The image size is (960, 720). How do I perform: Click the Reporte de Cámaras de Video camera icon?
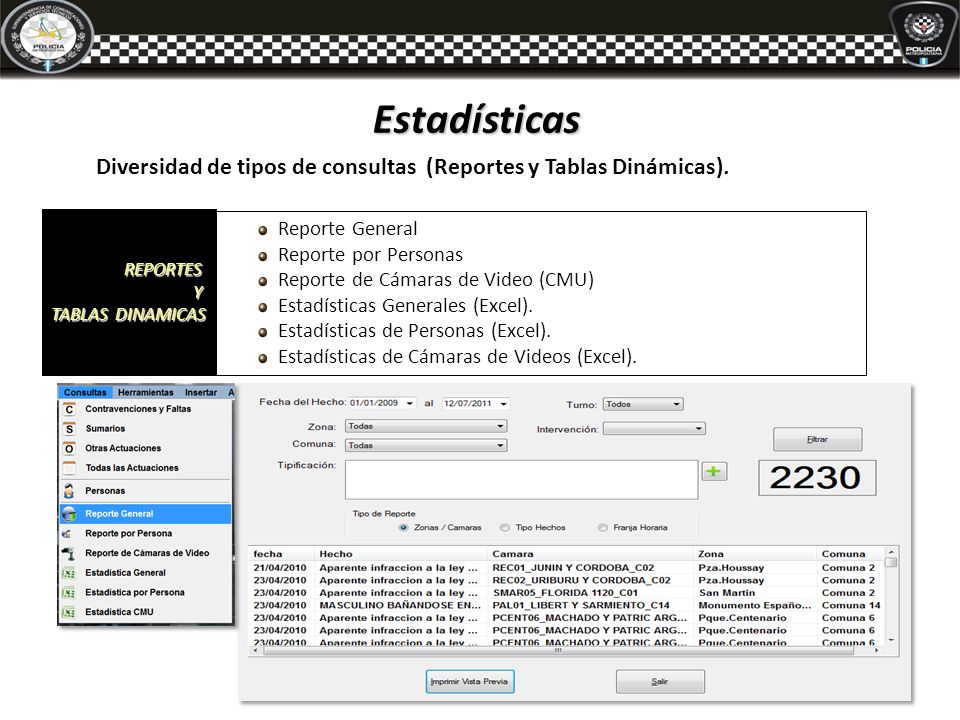point(69,553)
